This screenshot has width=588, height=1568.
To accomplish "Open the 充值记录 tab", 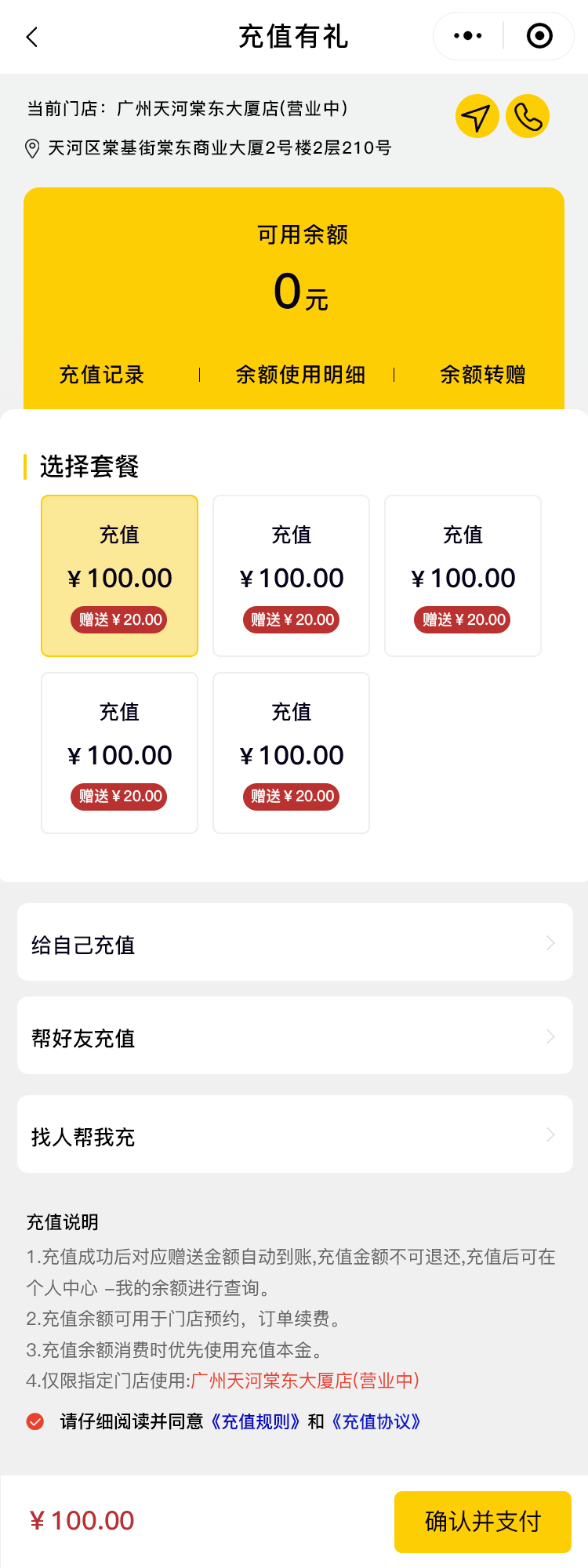I will pyautogui.click(x=102, y=375).
